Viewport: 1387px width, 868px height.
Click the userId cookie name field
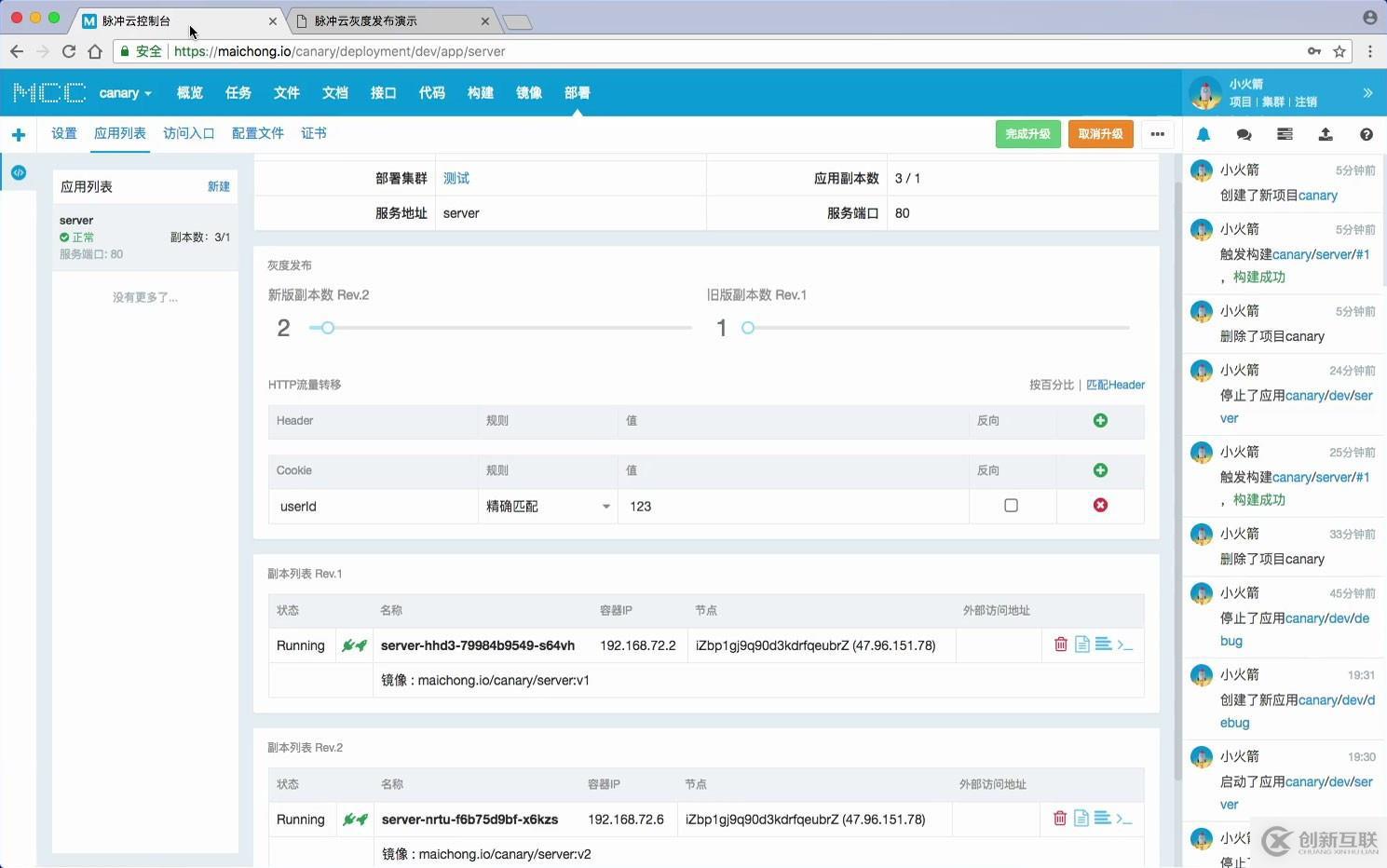tap(373, 507)
